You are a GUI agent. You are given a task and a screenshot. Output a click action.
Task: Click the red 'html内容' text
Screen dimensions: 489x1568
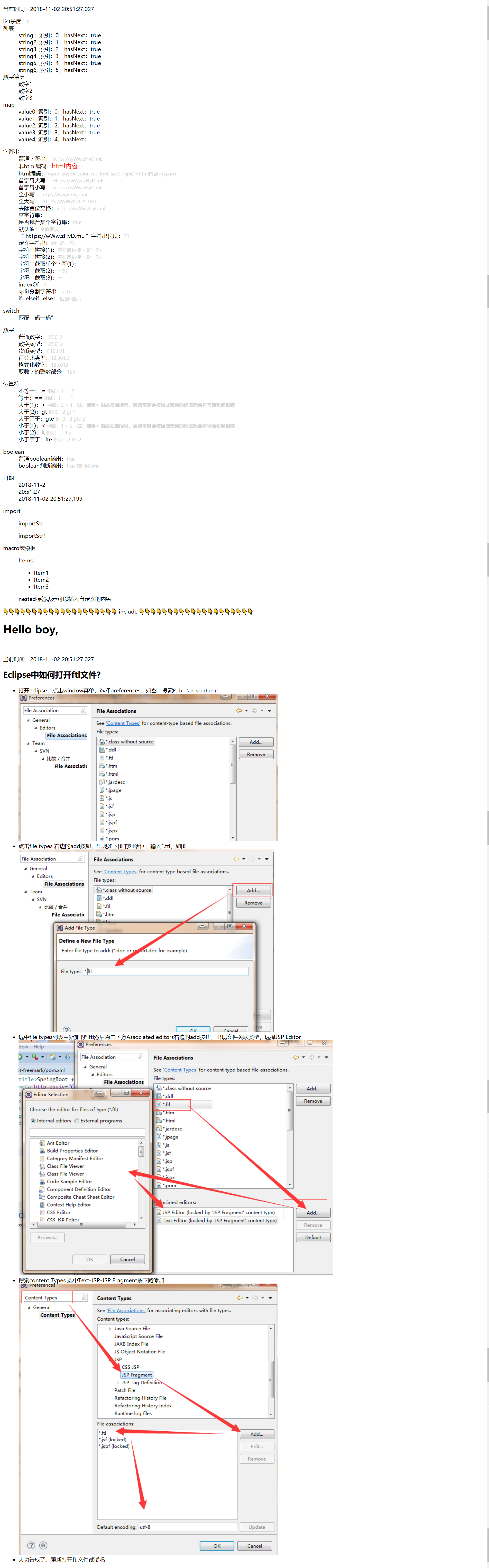pos(64,166)
